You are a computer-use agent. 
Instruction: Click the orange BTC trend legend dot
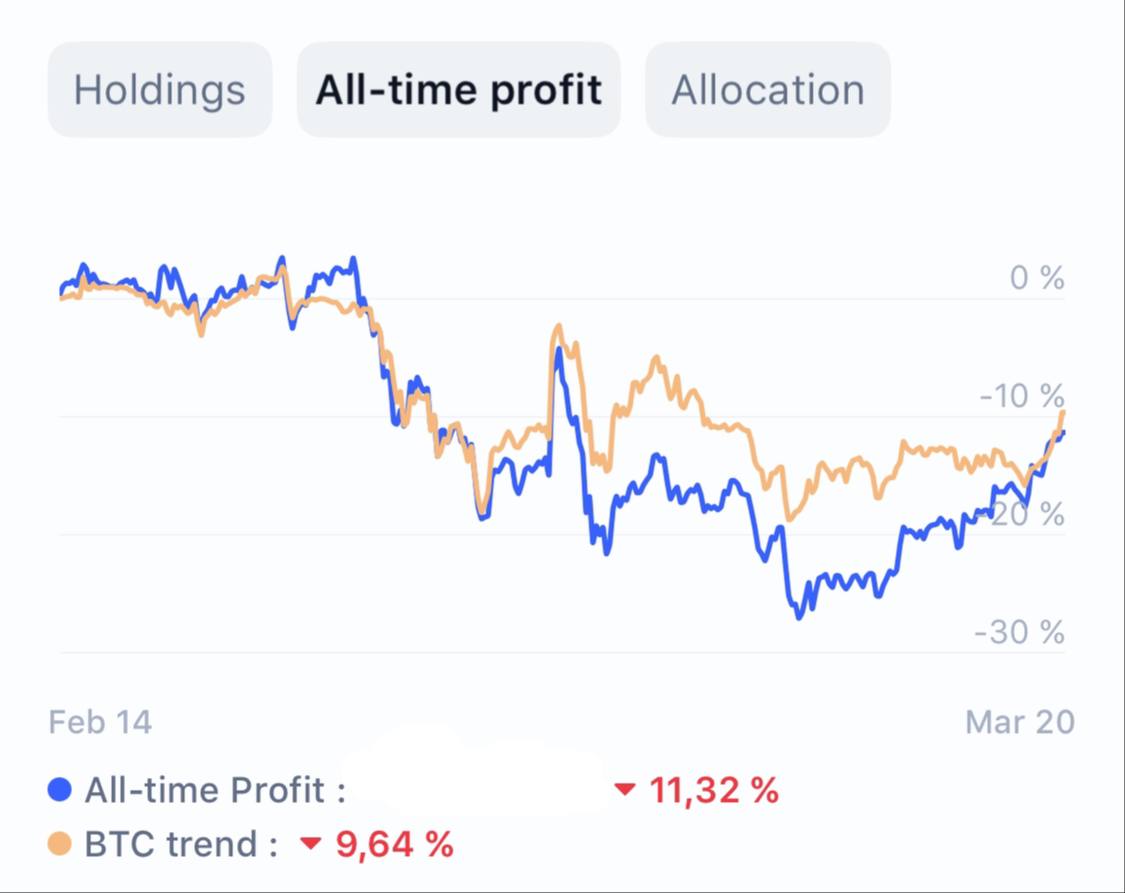pos(60,844)
